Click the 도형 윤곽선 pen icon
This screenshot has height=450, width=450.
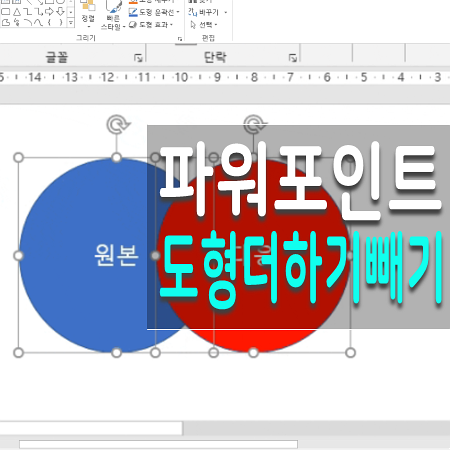(x=133, y=12)
